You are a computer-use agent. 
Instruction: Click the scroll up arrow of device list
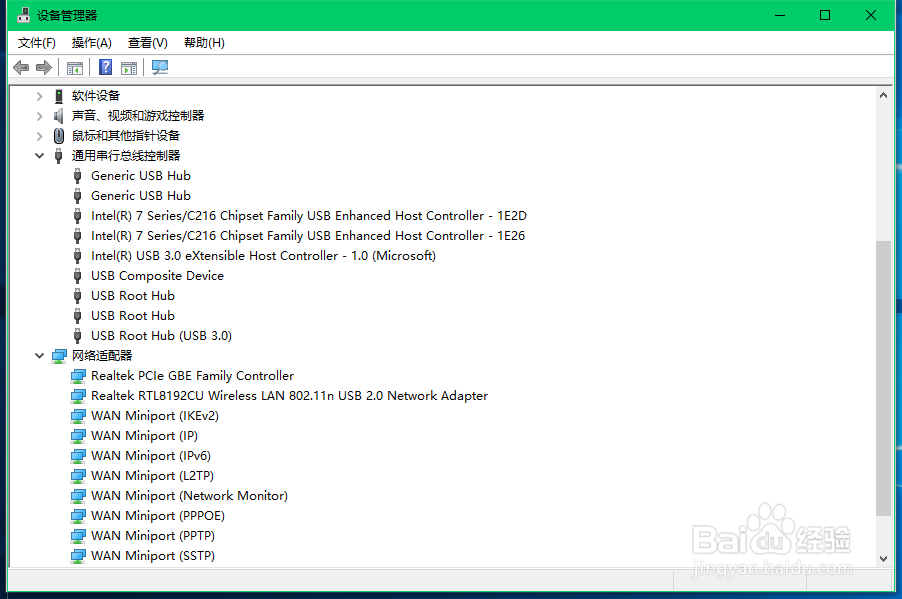[883, 96]
